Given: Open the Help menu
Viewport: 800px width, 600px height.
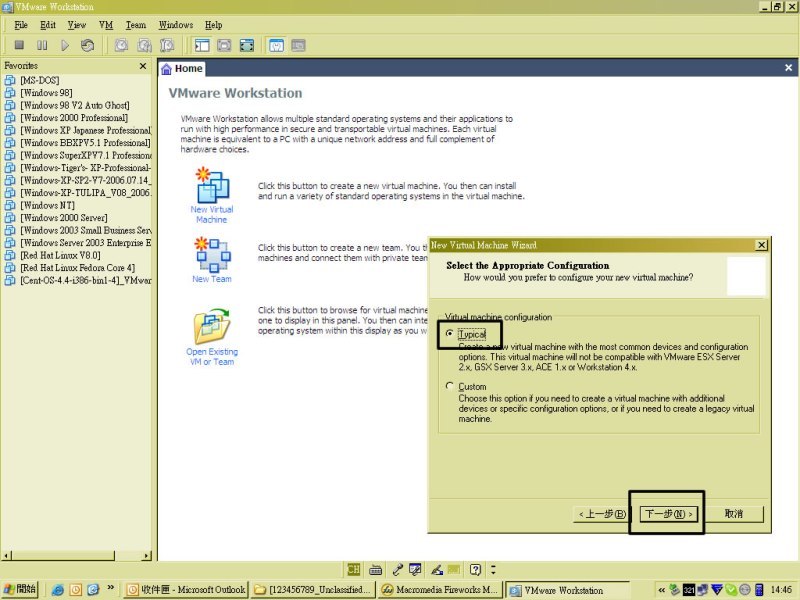Looking at the screenshot, I should [214, 25].
